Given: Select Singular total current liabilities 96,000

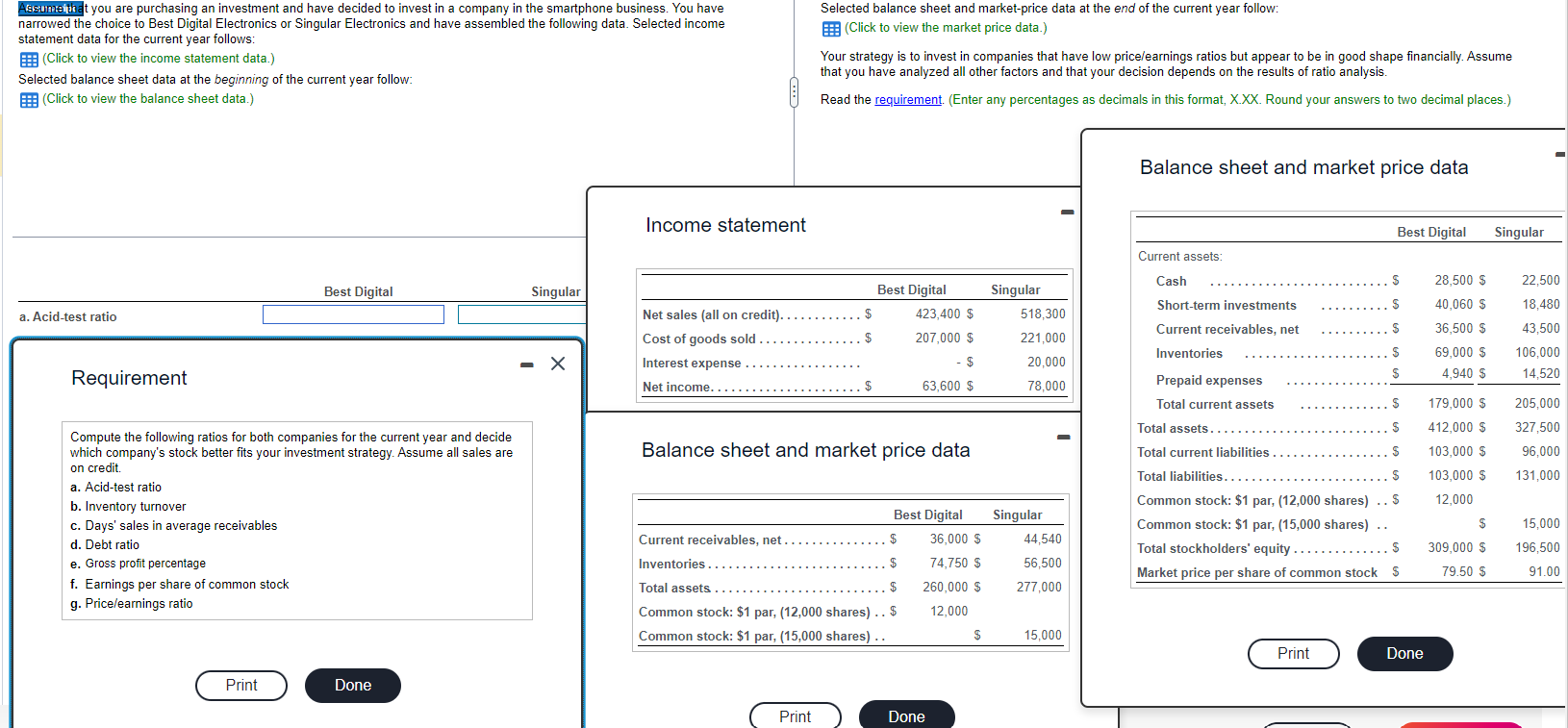Looking at the screenshot, I should pos(1541,452).
